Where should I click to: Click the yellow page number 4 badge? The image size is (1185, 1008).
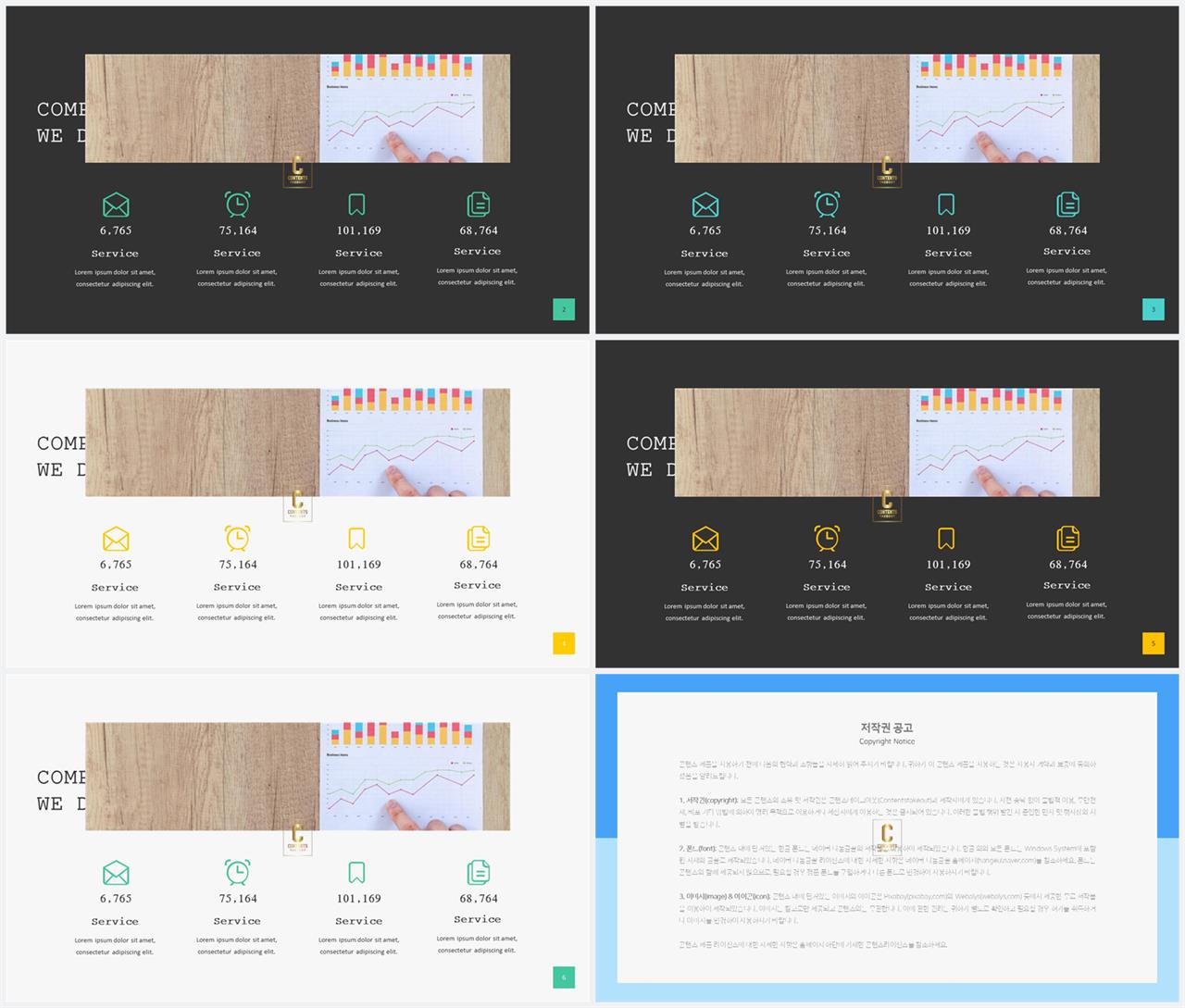(564, 643)
